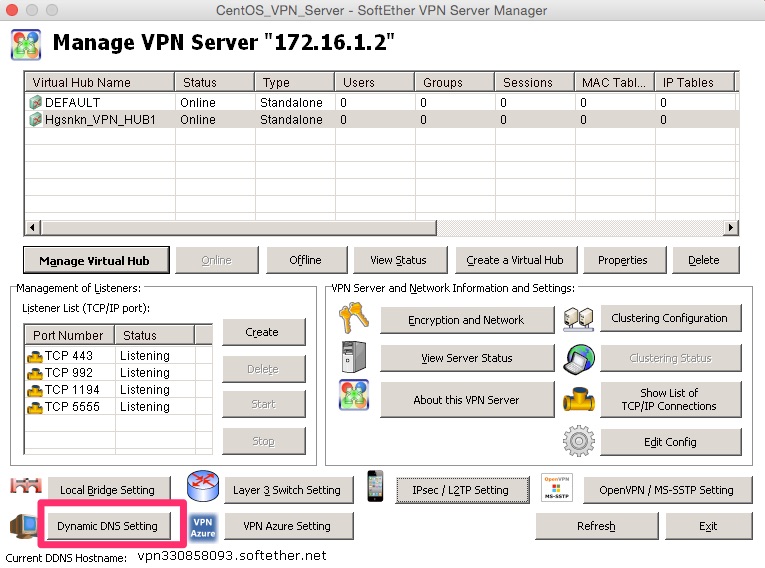
Task: Click the monitor icon beside Dynamic DNS Setting
Action: click(24, 526)
